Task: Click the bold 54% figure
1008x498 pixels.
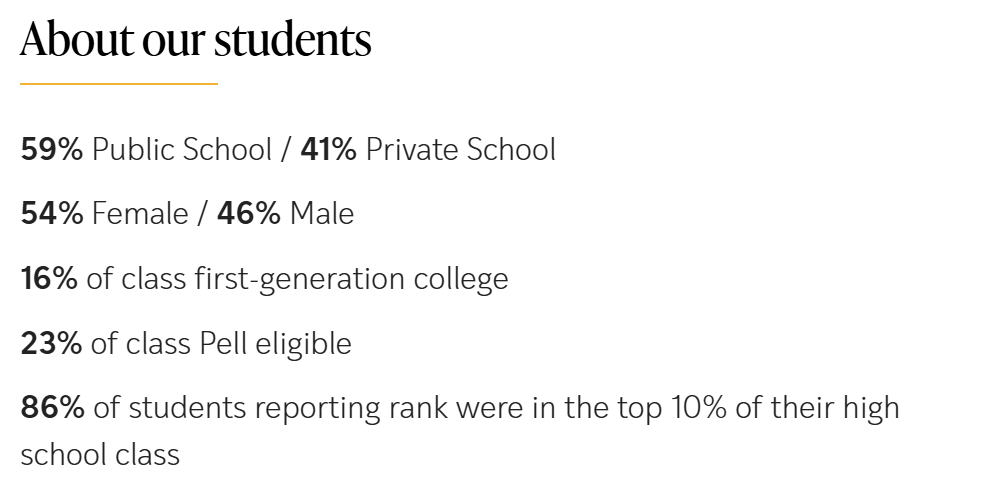Action: click(52, 214)
